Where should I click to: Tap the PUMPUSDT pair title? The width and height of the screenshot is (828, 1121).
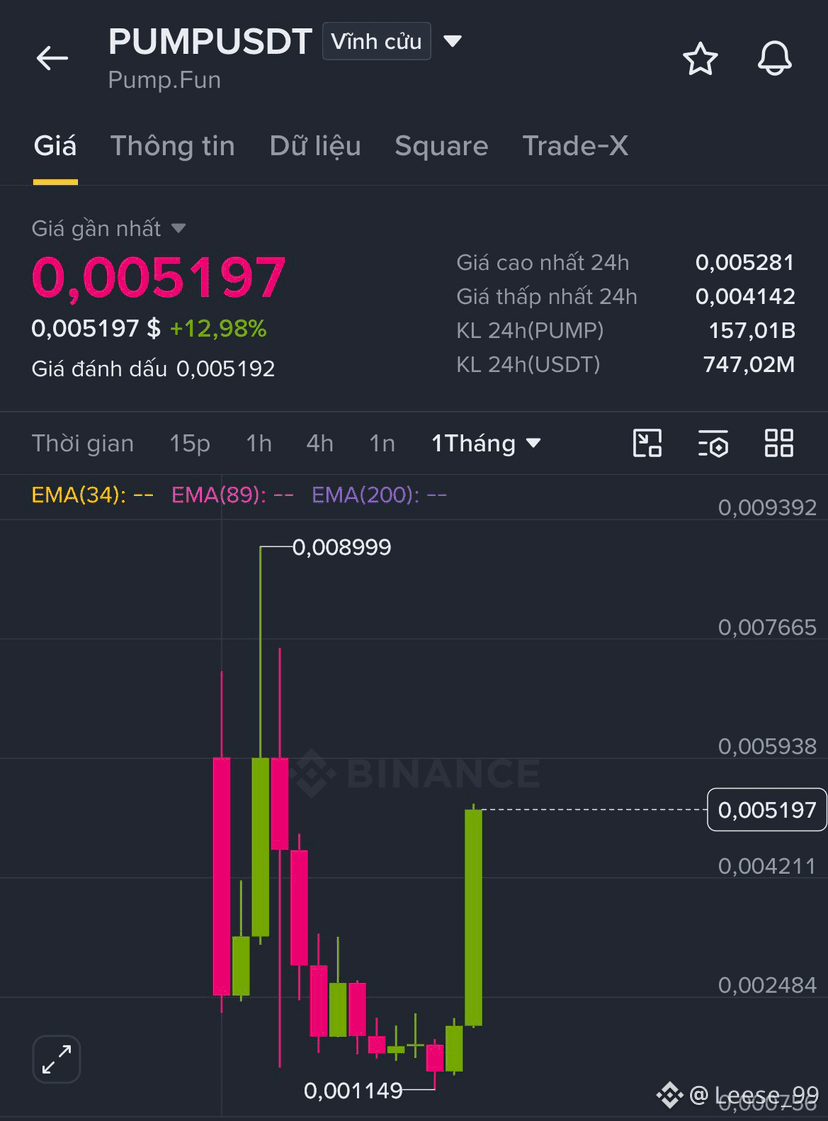[210, 41]
